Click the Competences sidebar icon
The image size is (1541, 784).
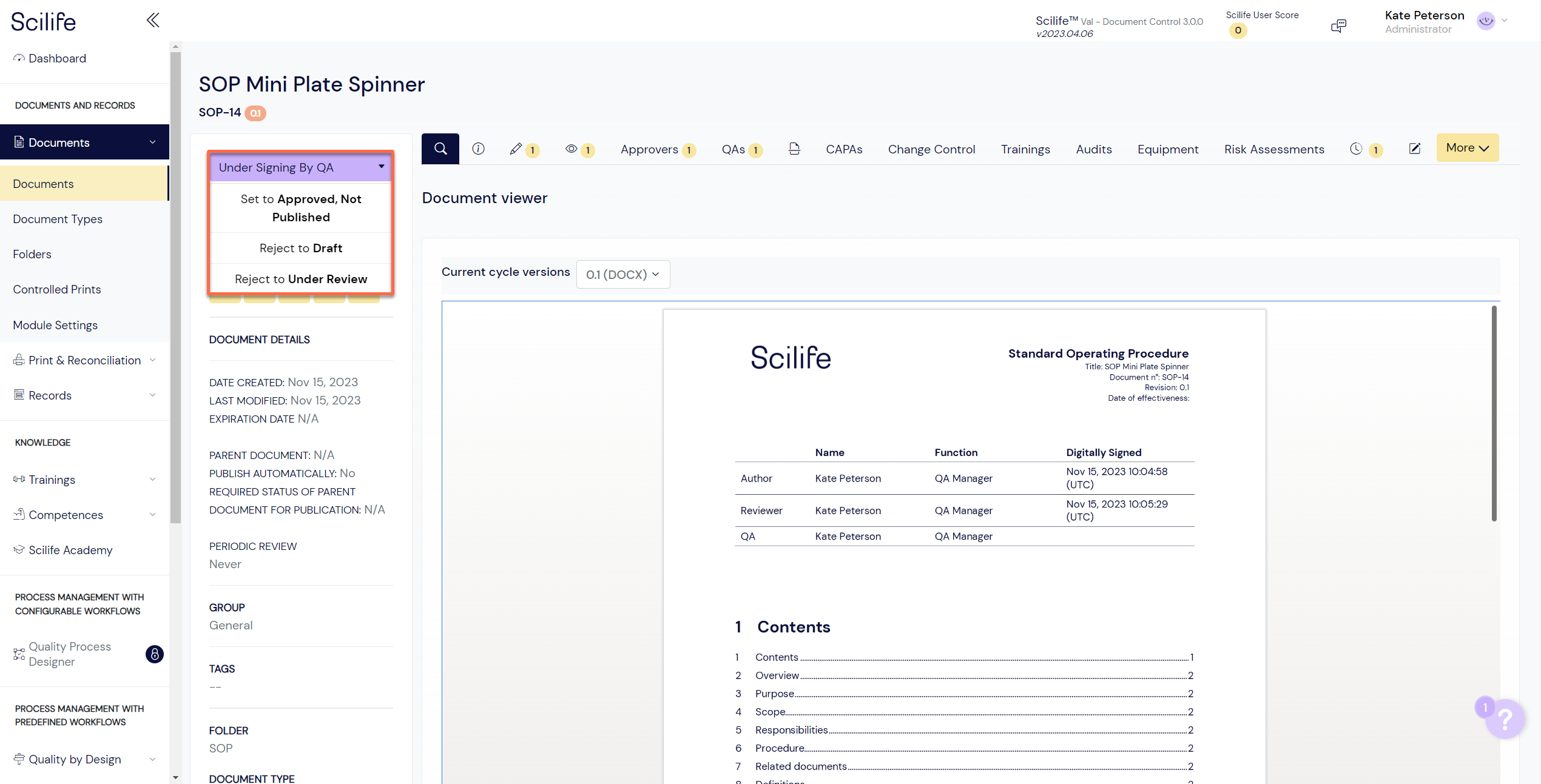pyautogui.click(x=19, y=514)
